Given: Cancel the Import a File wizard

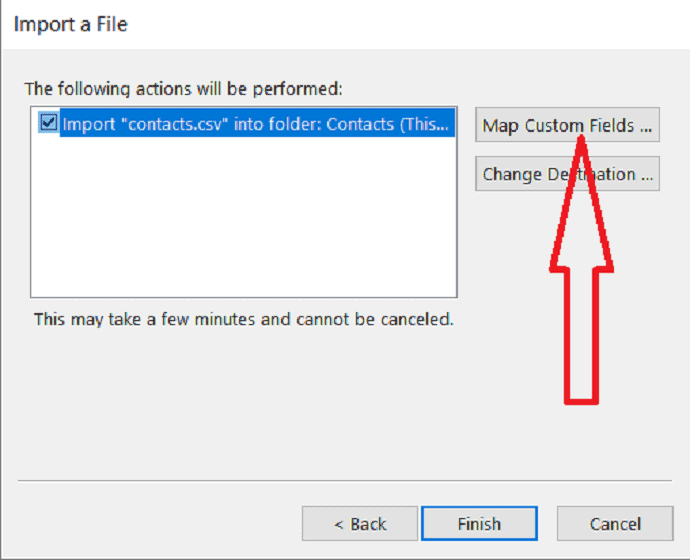Looking at the screenshot, I should [x=615, y=523].
